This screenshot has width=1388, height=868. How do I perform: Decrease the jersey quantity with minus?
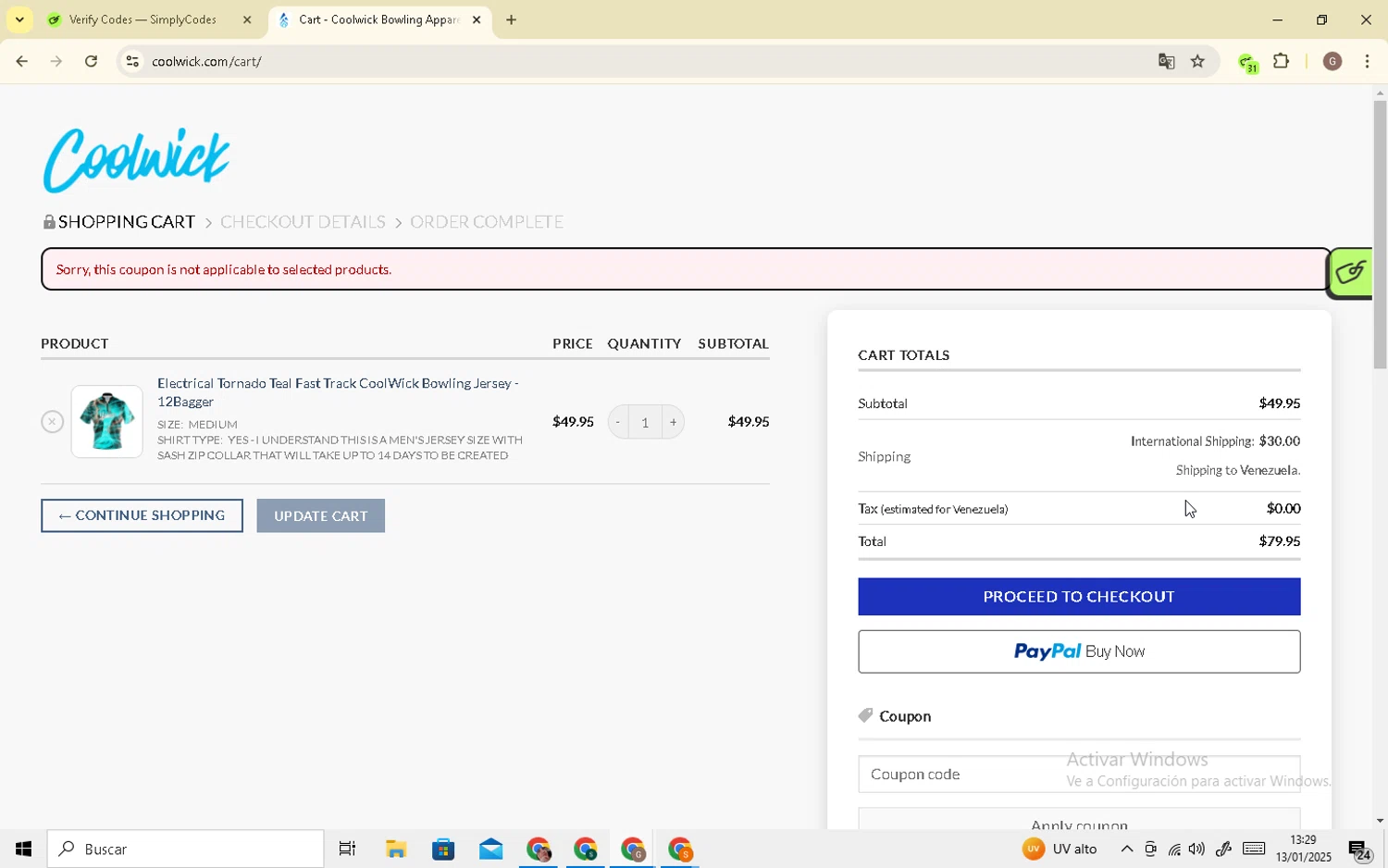pos(617,422)
